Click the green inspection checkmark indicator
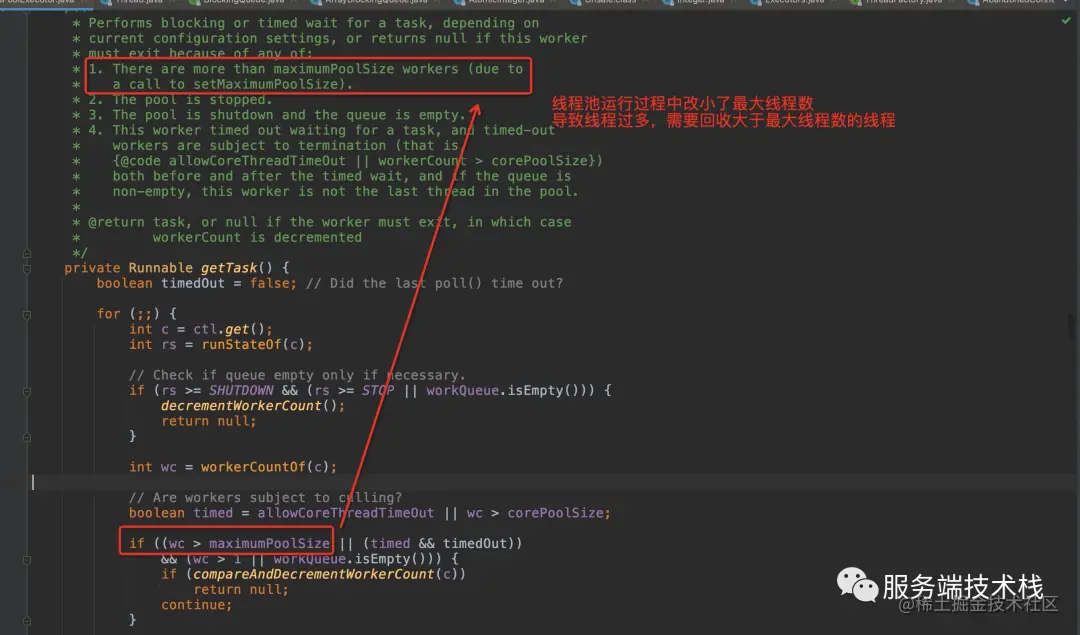 [x=1066, y=21]
